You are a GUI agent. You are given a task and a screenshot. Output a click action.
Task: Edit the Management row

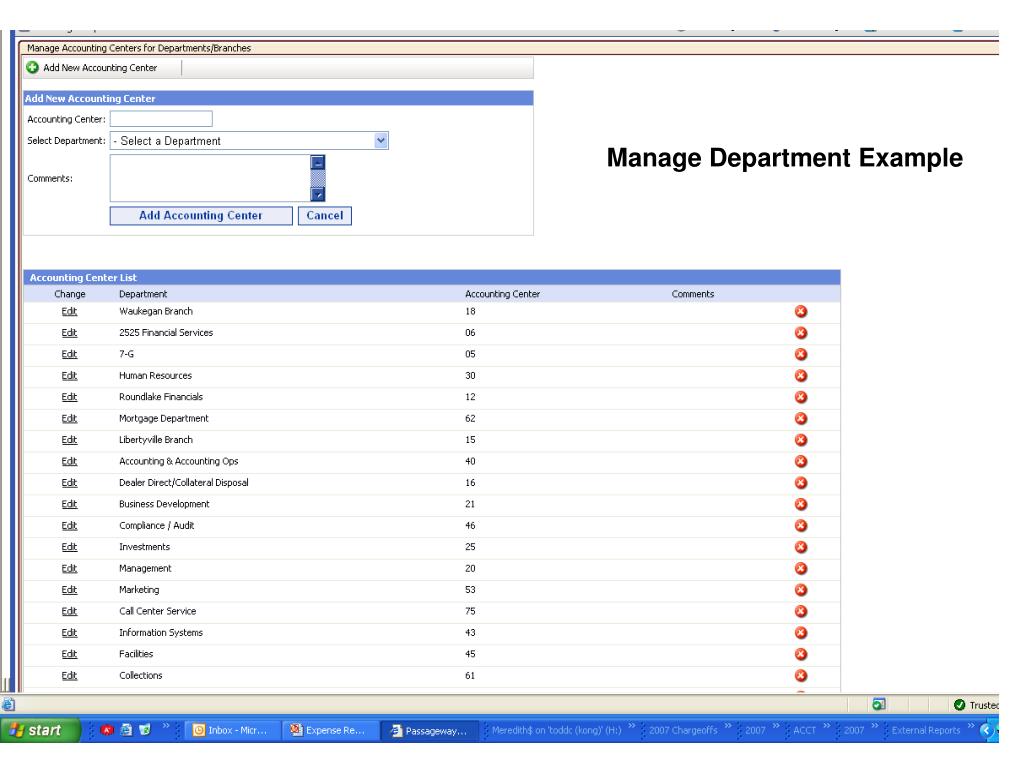pos(69,569)
